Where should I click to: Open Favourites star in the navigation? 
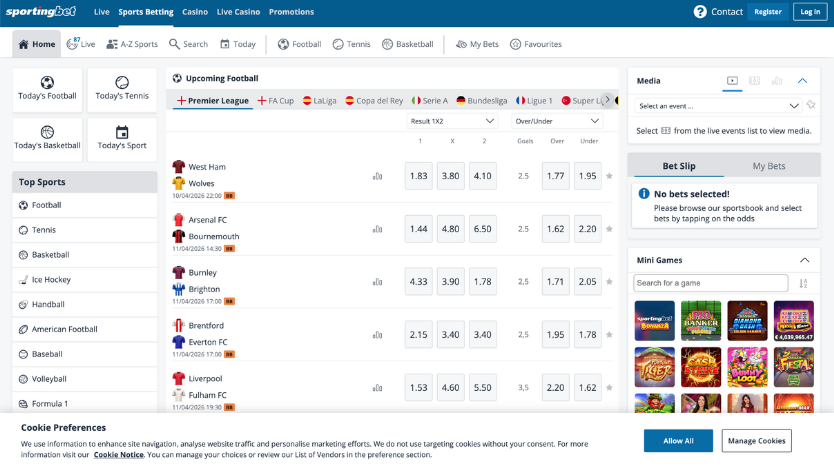click(536, 44)
